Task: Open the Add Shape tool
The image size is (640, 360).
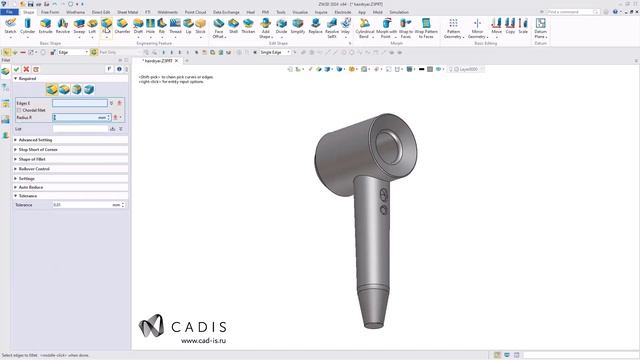Action: (265, 29)
